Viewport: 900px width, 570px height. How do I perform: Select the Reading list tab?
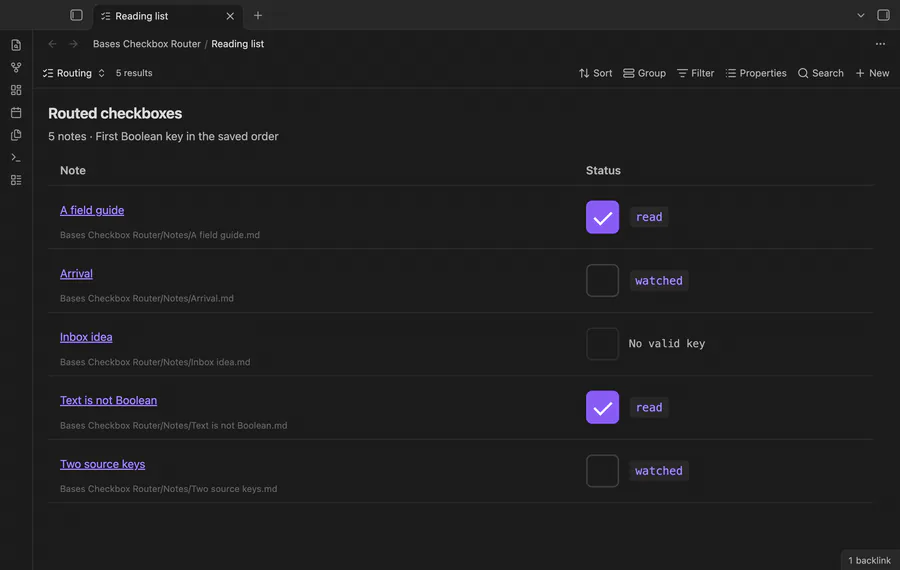pos(168,16)
